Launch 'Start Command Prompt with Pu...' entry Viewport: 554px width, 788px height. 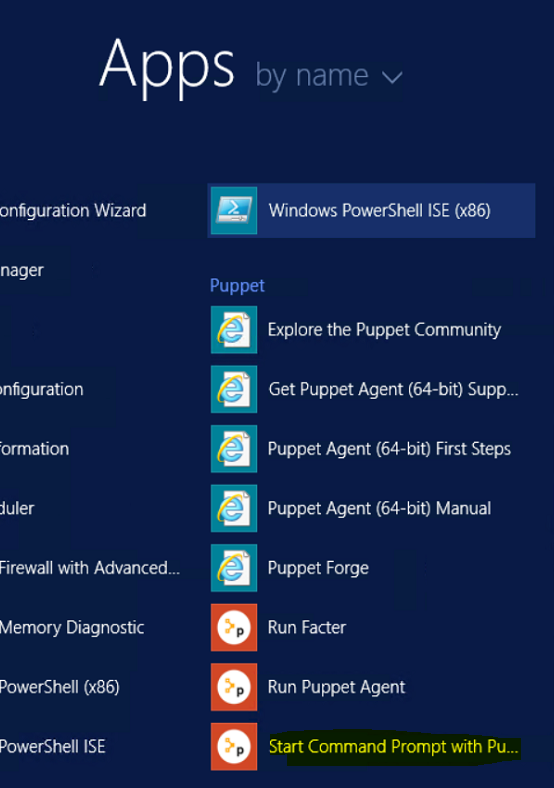click(393, 747)
